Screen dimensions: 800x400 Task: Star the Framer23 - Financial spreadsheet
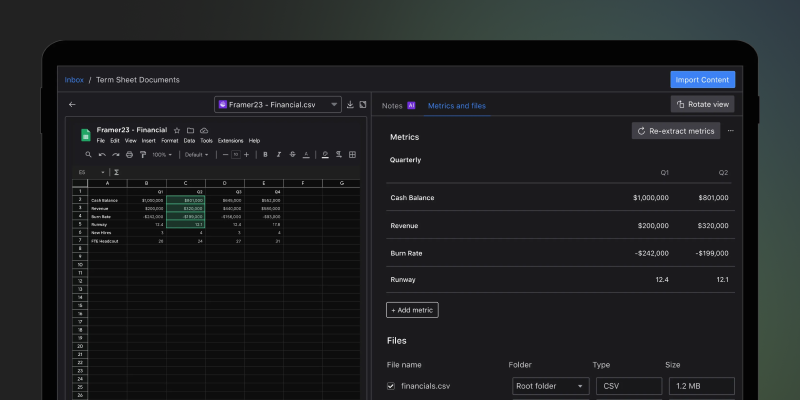pos(177,131)
